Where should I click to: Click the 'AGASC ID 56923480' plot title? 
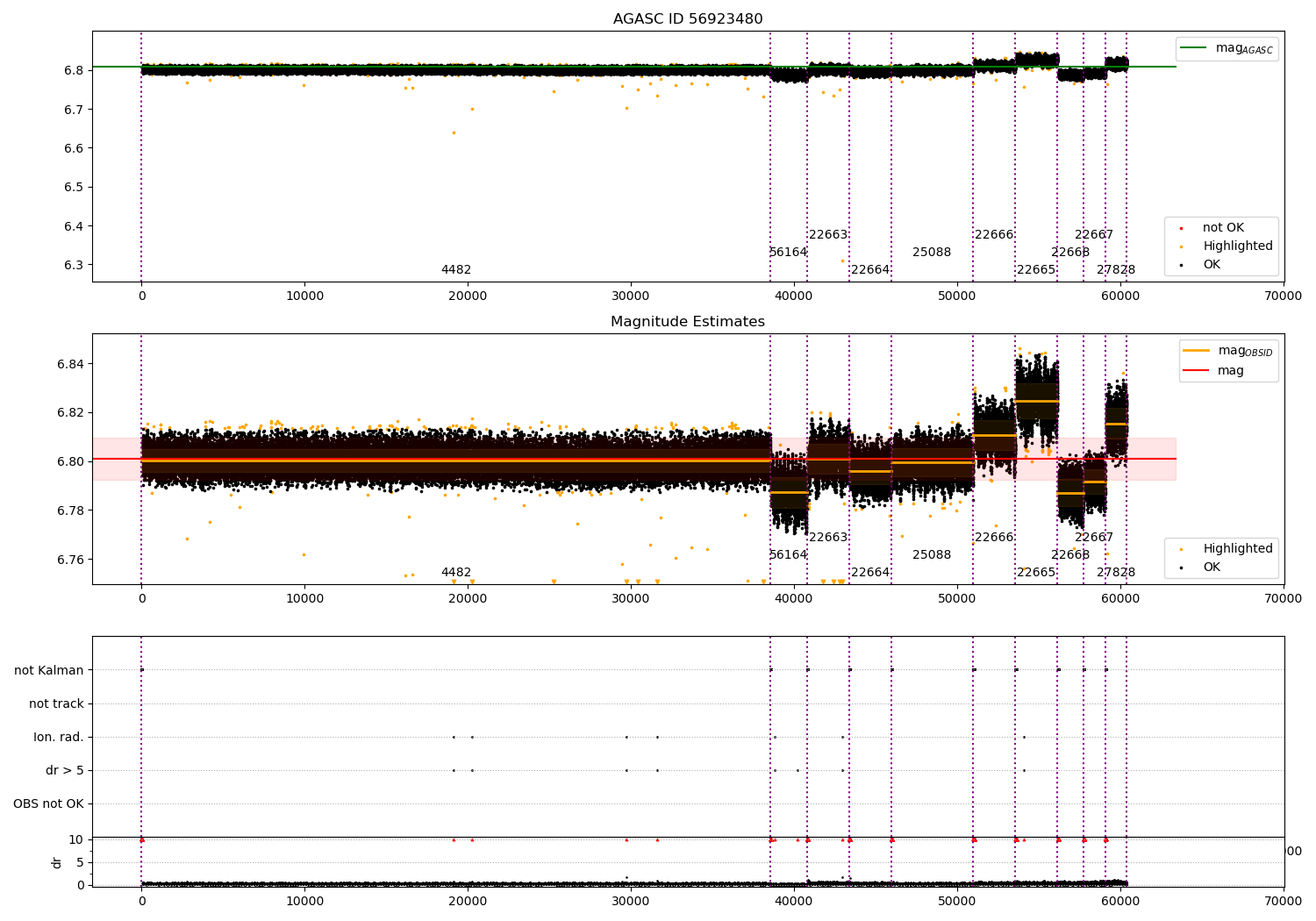(x=688, y=19)
